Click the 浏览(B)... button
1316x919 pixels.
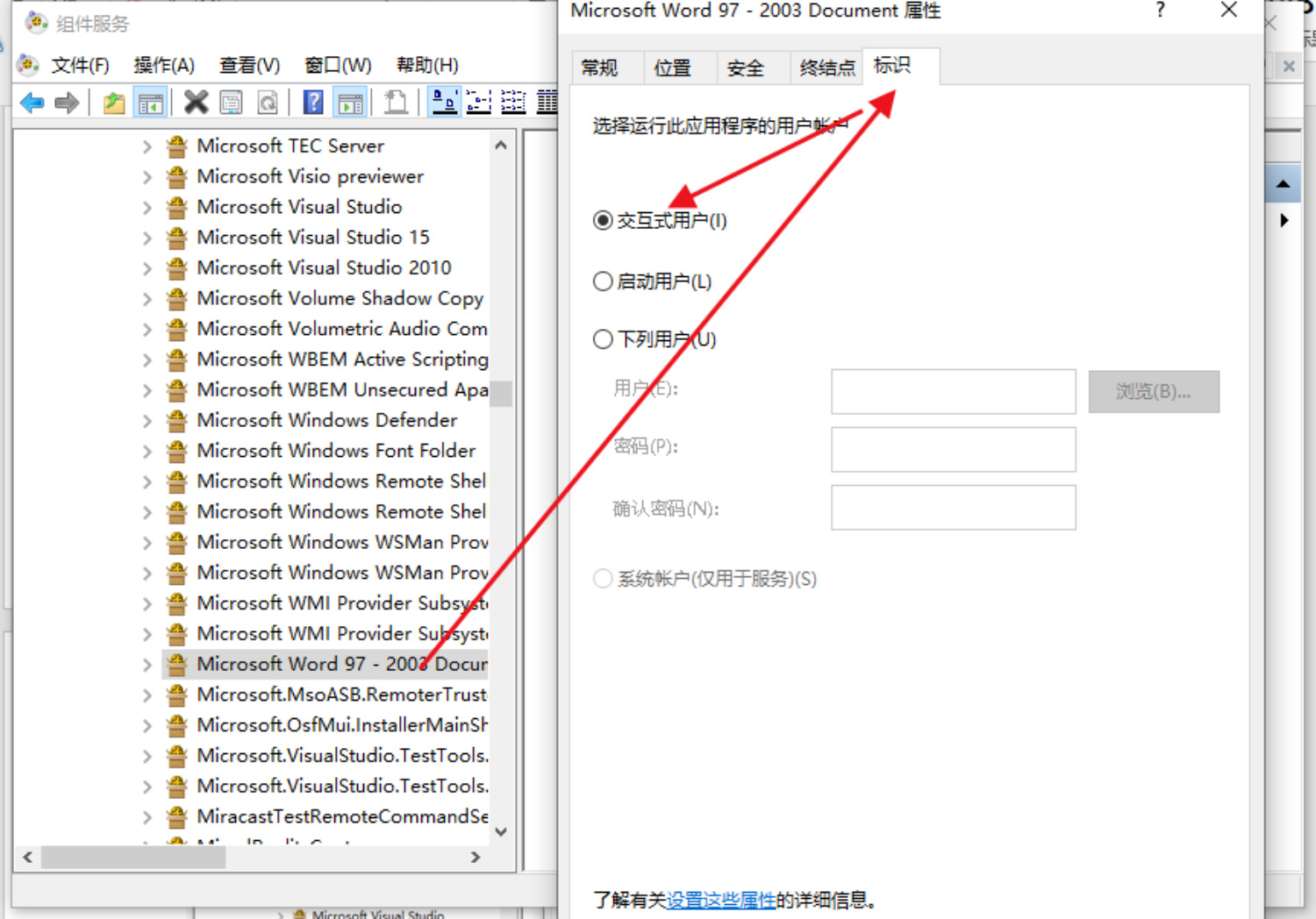pyautogui.click(x=1154, y=391)
